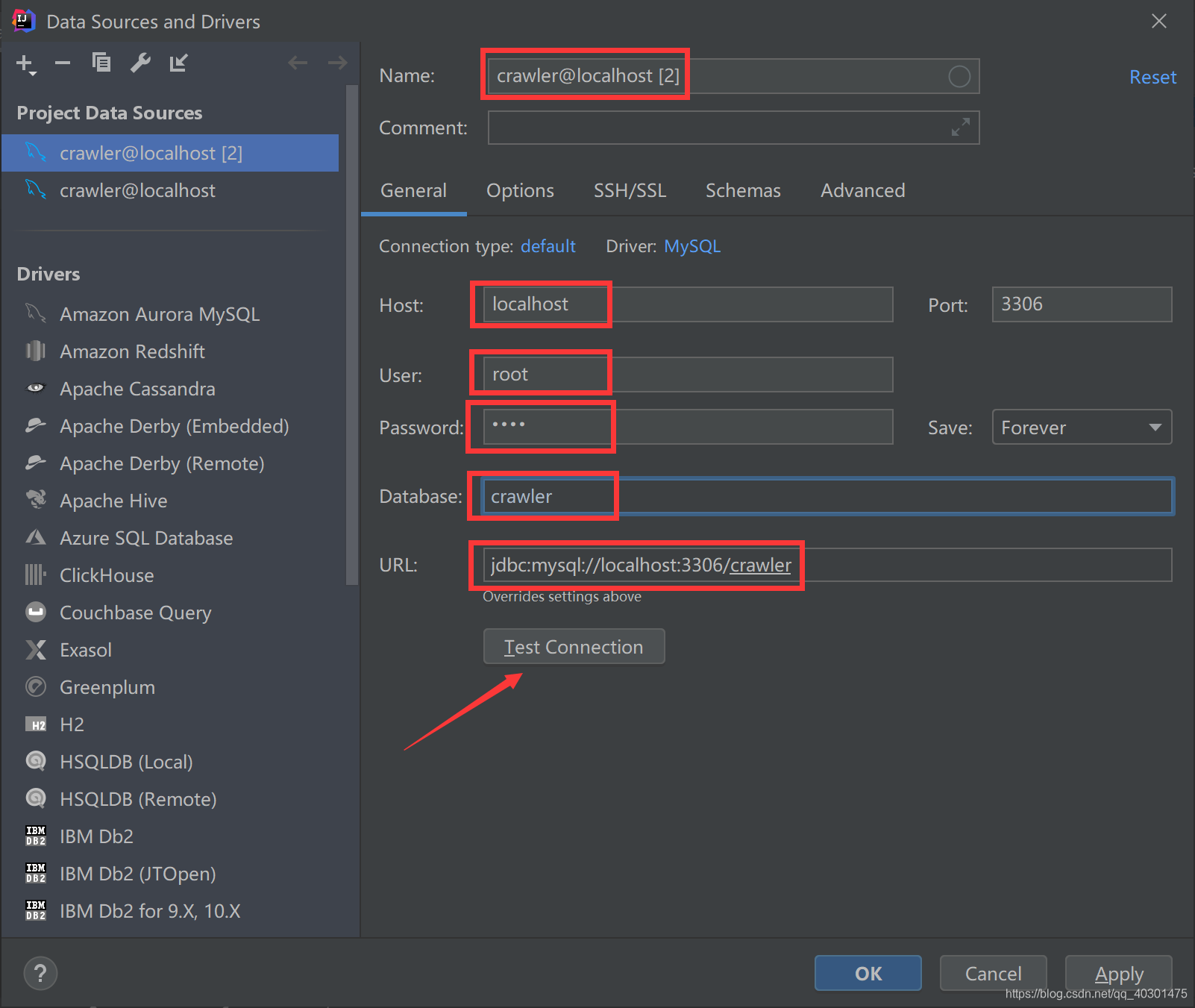Click into the Comment input field
This screenshot has width=1195, height=1008.
click(733, 128)
